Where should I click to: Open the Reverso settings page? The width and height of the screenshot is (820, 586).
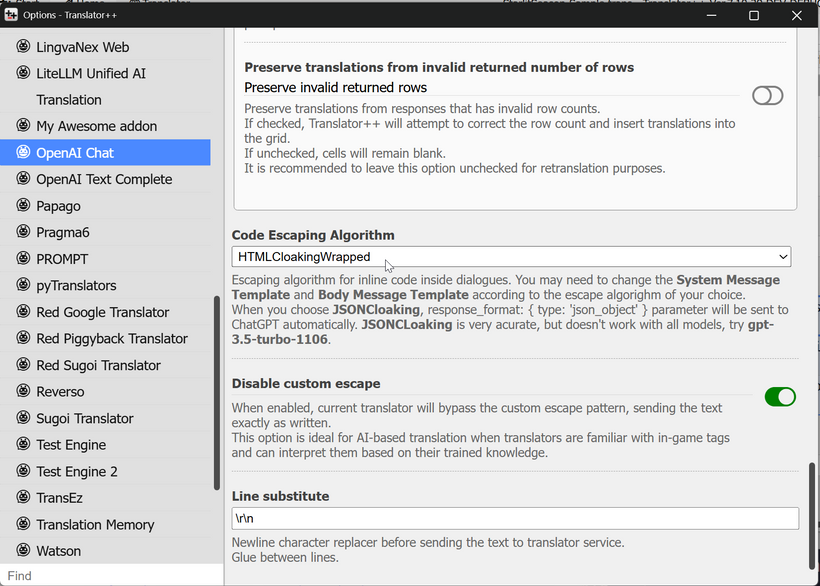[x=60, y=392]
